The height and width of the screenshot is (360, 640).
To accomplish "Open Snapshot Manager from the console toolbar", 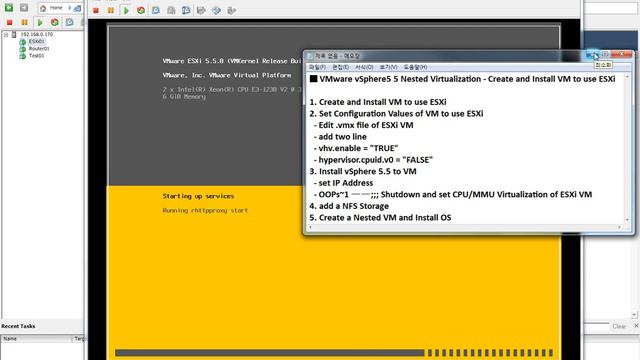I will pyautogui.click(x=186, y=10).
